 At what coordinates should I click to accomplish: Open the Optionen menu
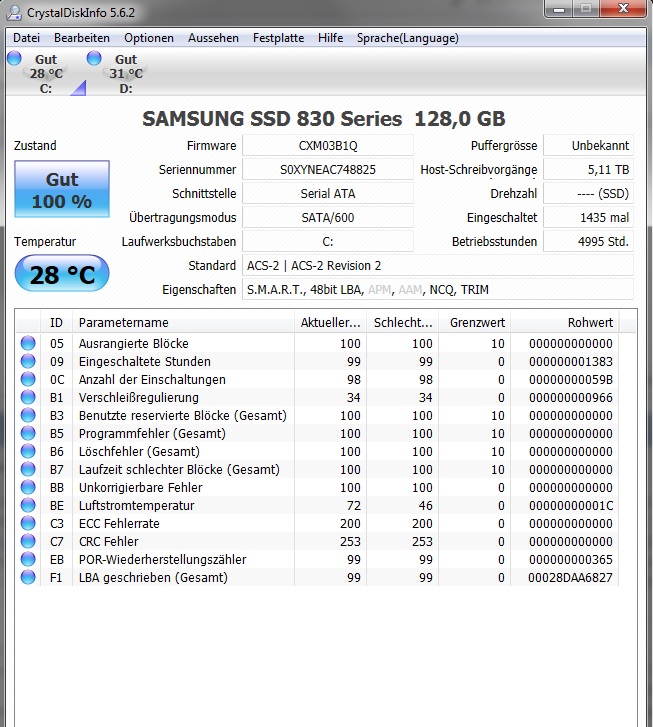point(149,38)
